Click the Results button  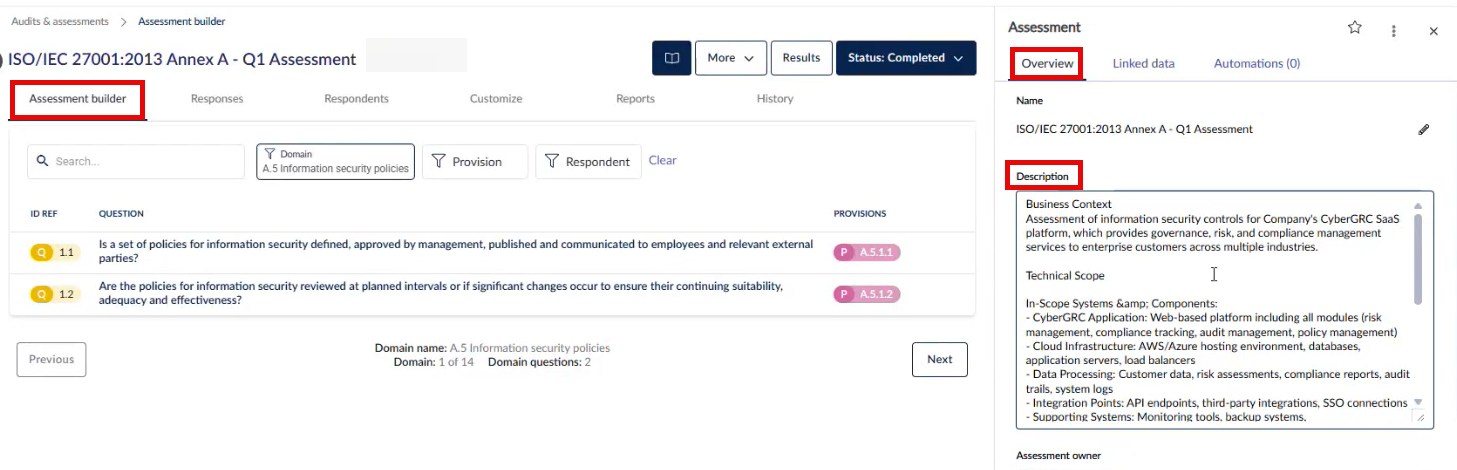click(801, 58)
